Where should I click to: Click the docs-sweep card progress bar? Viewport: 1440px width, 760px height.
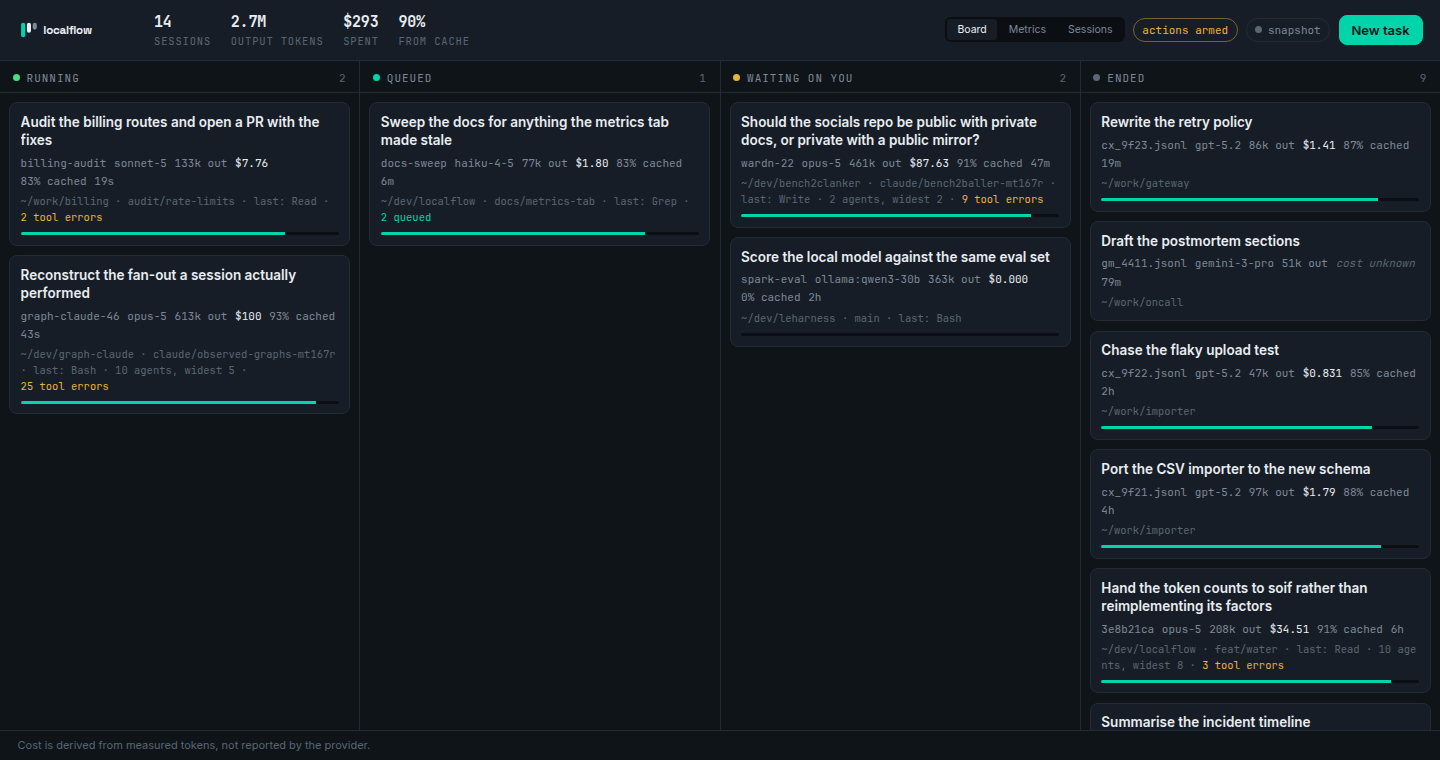point(540,233)
